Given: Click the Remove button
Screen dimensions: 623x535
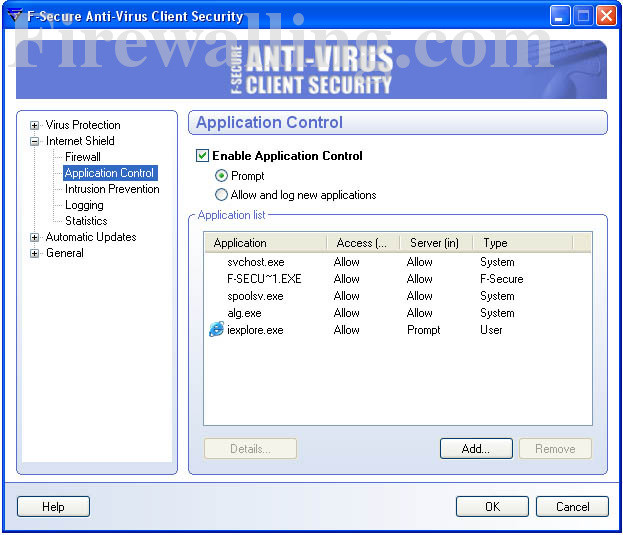Looking at the screenshot, I should (x=555, y=449).
